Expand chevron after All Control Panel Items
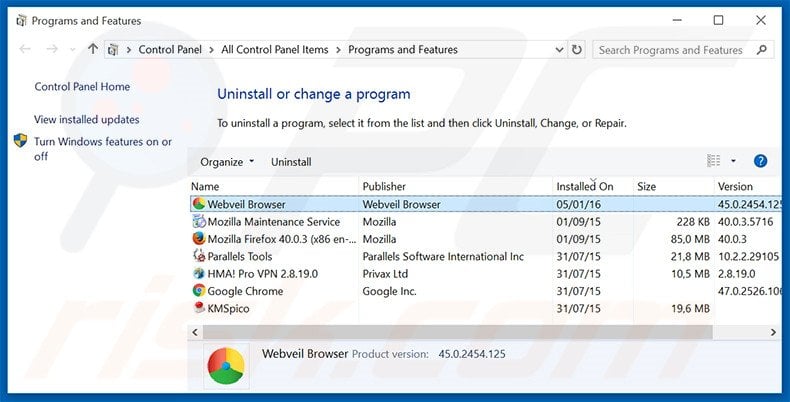The width and height of the screenshot is (790, 402). click(338, 50)
